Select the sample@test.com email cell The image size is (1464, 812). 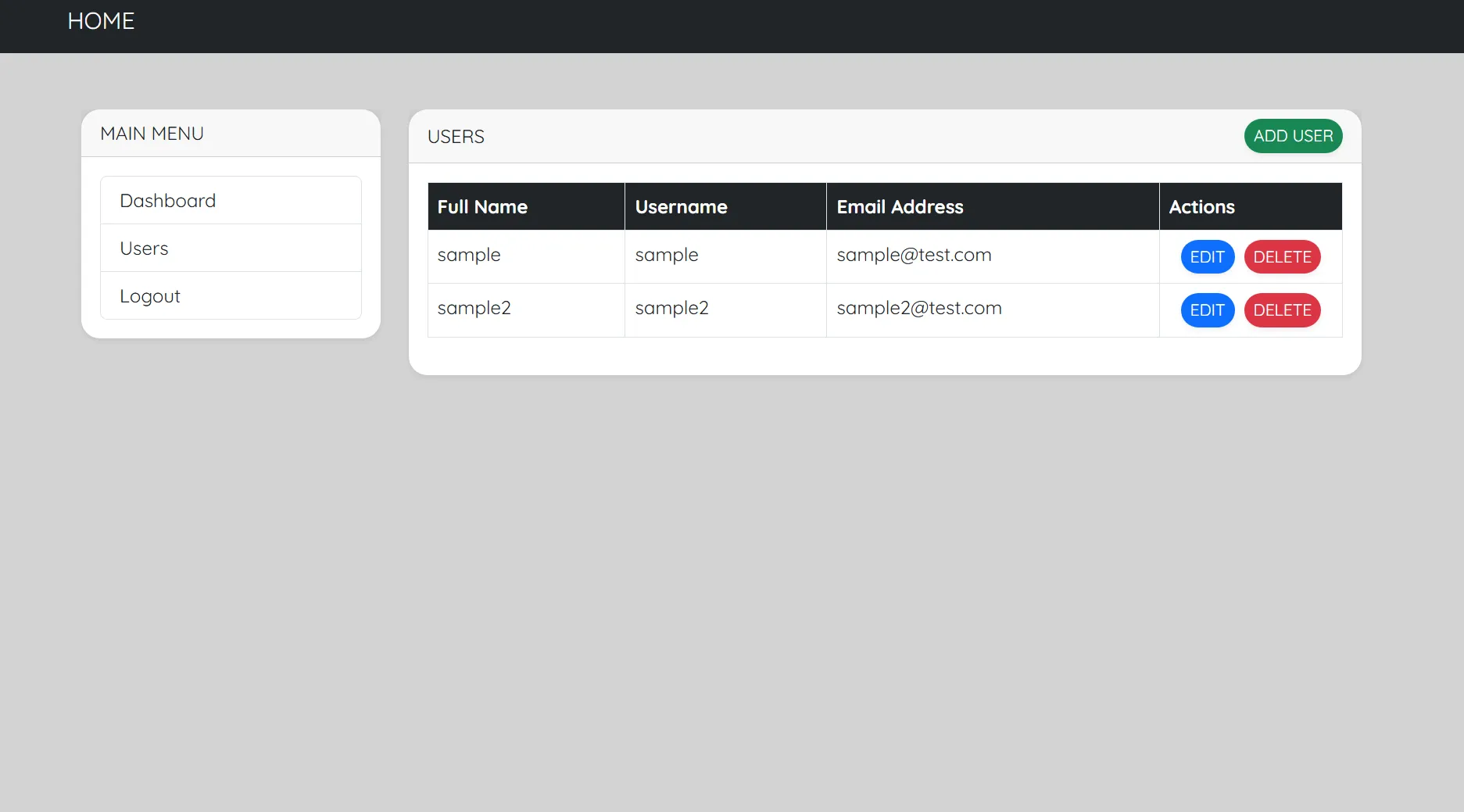[x=993, y=256]
